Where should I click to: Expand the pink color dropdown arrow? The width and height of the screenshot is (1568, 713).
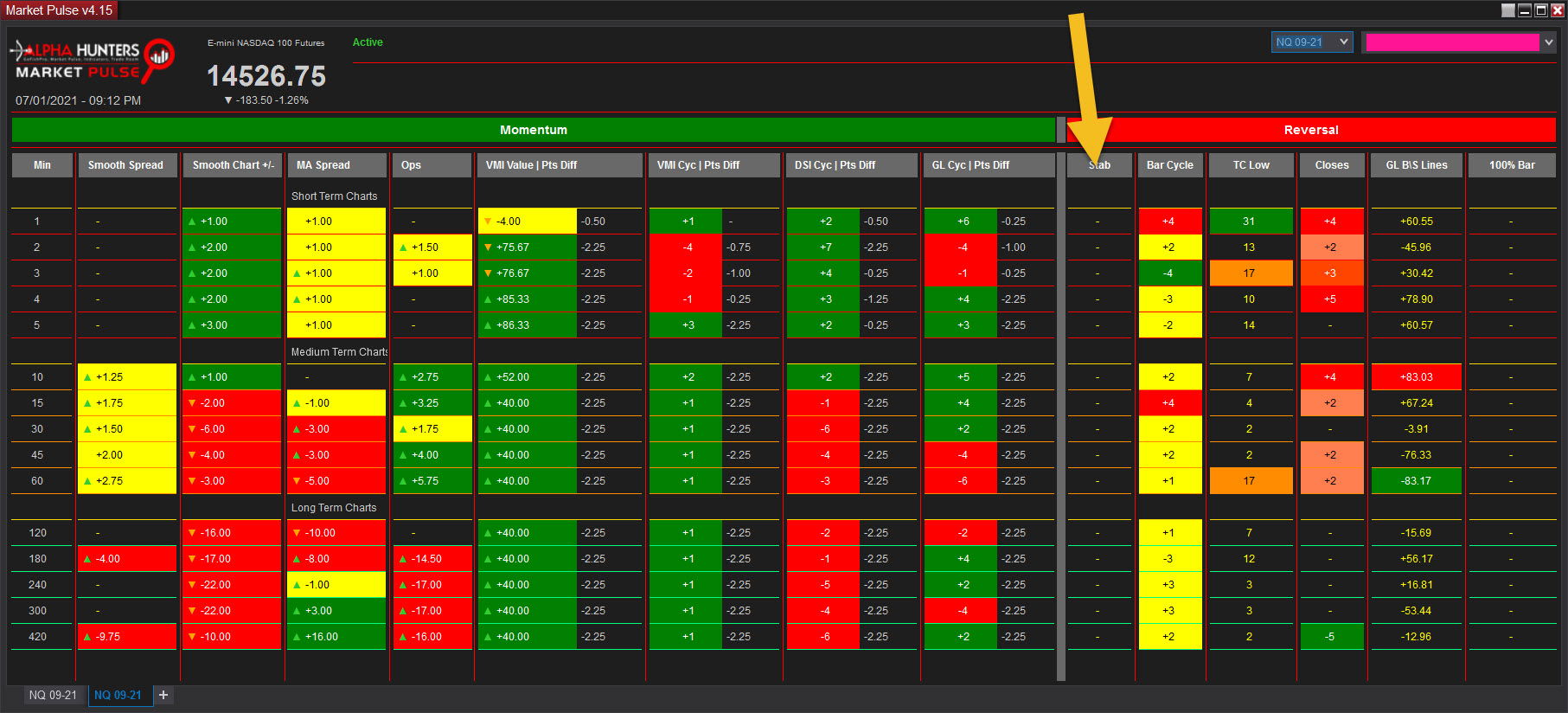tap(1548, 42)
